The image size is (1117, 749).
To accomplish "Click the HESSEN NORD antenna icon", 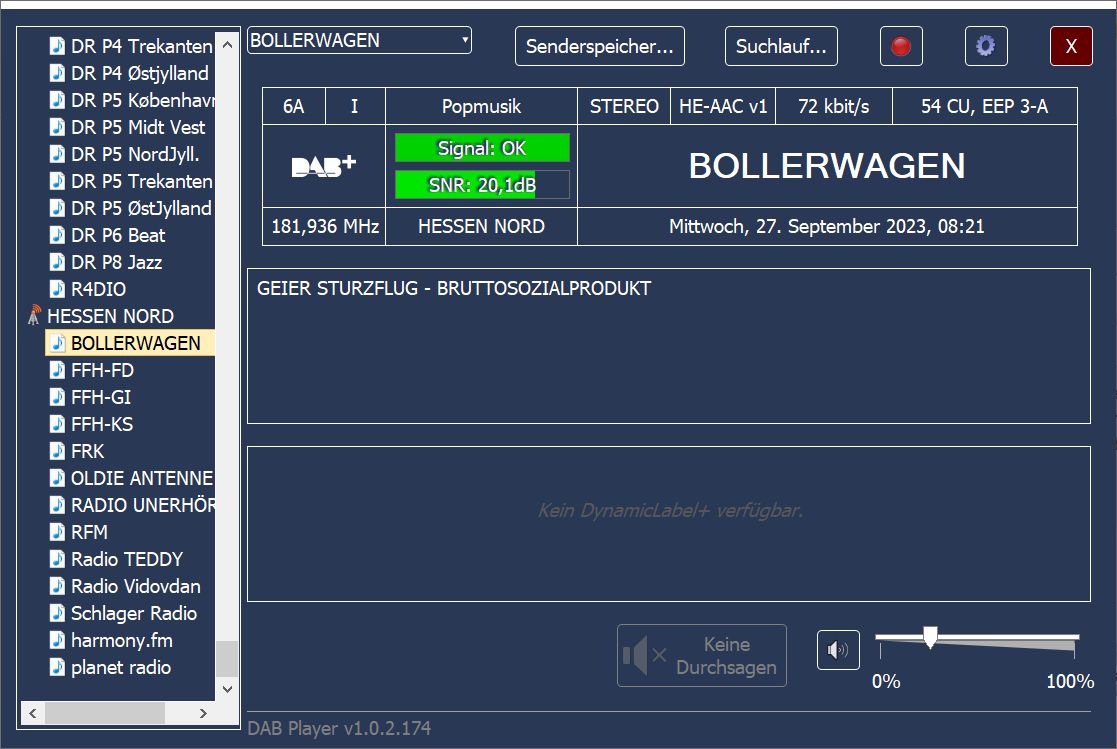I will point(35,316).
